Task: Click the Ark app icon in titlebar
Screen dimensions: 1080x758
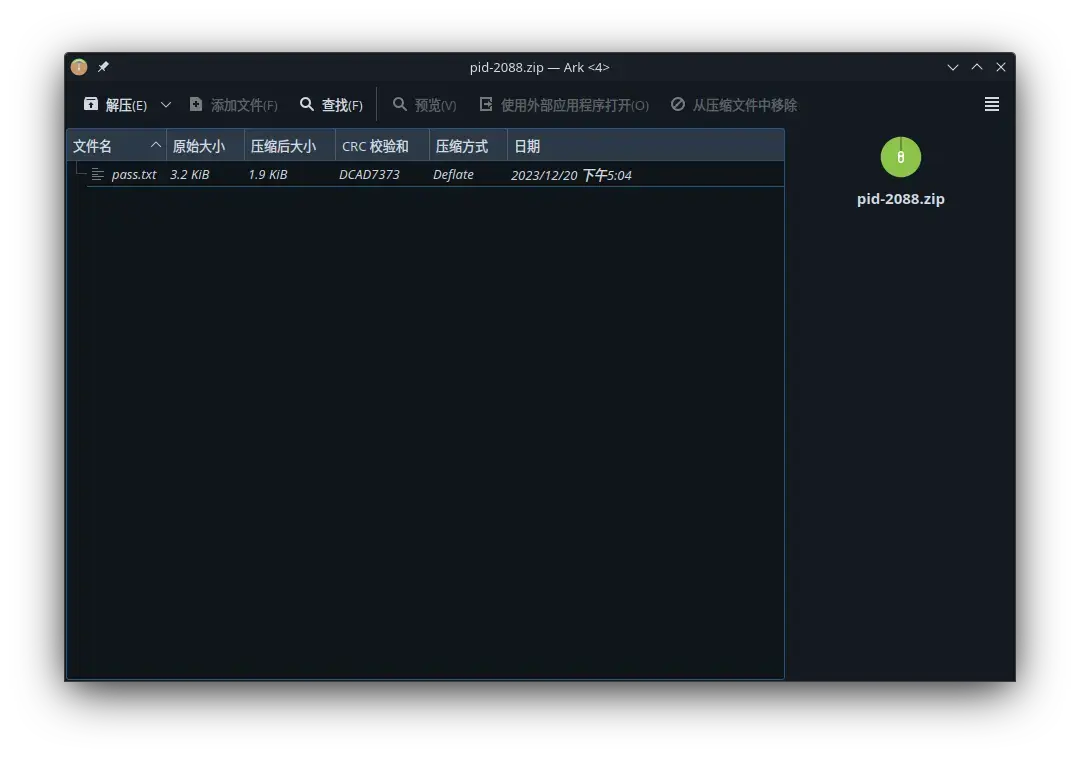Action: (79, 67)
